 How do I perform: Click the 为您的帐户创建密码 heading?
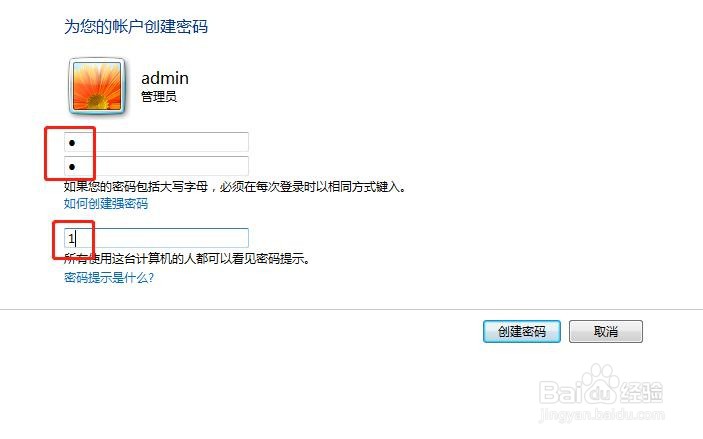tap(136, 26)
